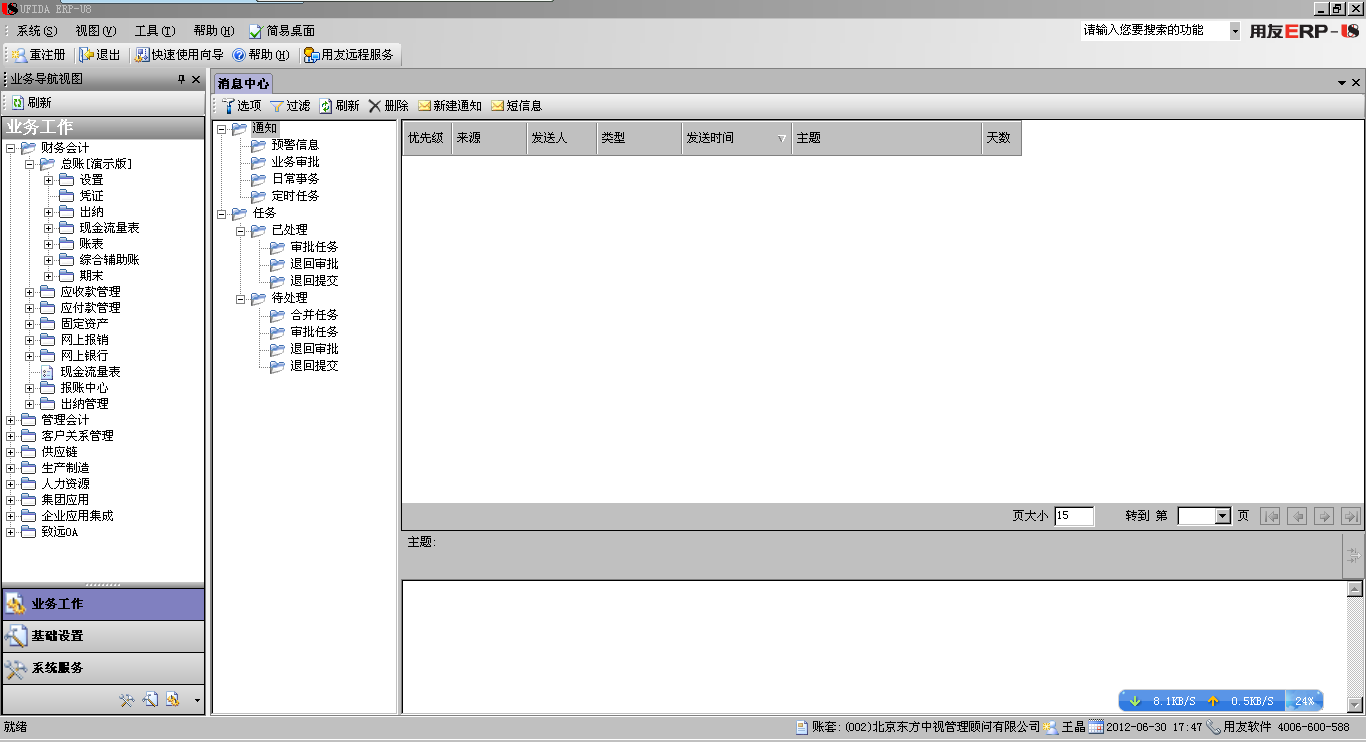
Task: Click the 过滤 filter icon
Action: pyautogui.click(x=277, y=105)
